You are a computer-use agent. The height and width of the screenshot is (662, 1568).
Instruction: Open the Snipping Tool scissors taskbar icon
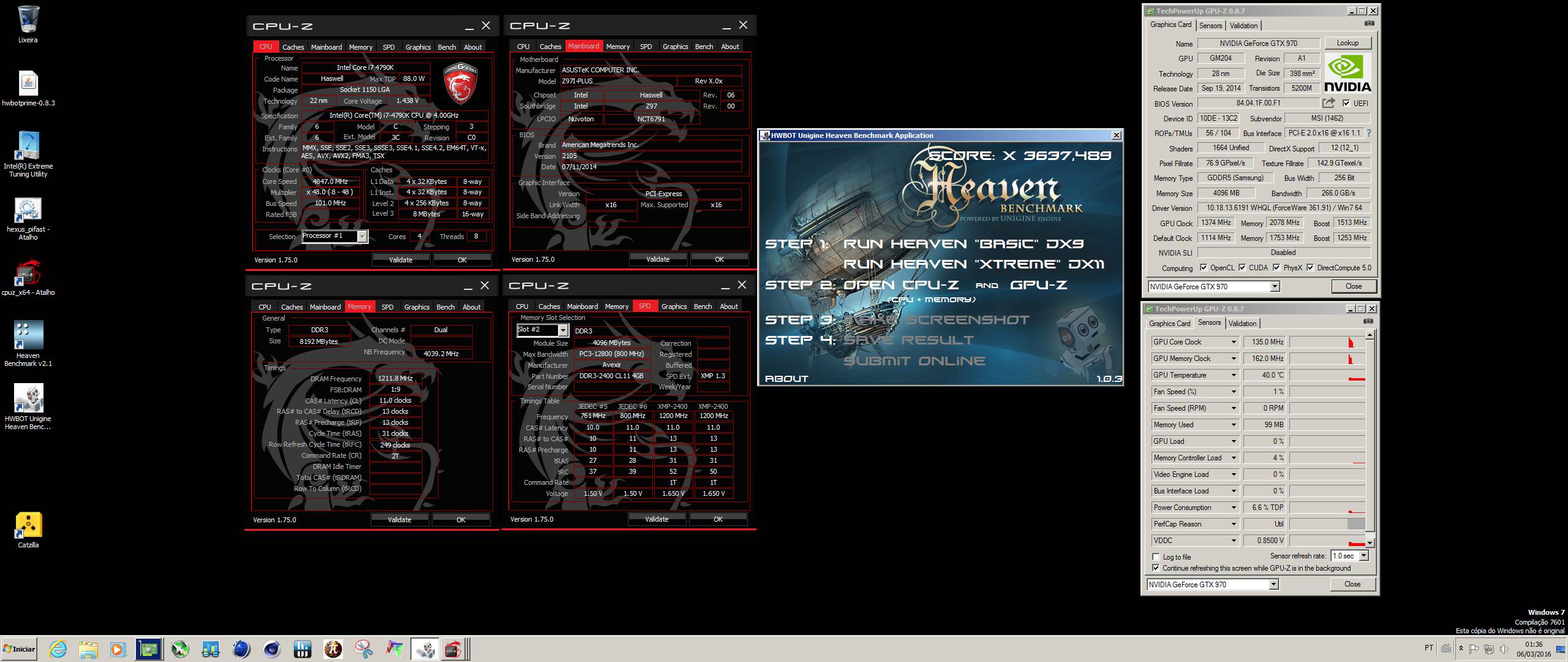(364, 649)
